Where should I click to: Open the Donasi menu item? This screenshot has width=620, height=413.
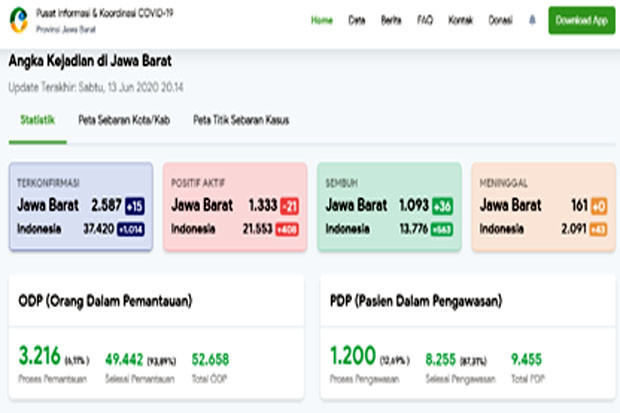(501, 20)
